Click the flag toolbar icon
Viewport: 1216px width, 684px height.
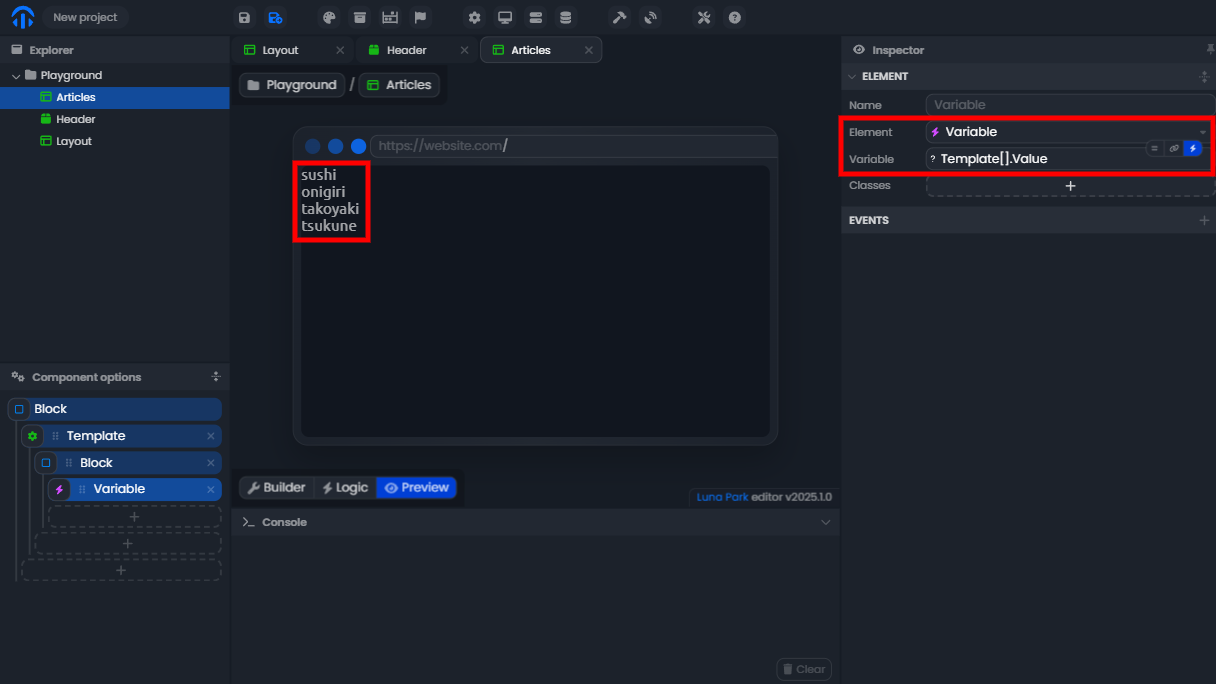point(421,18)
